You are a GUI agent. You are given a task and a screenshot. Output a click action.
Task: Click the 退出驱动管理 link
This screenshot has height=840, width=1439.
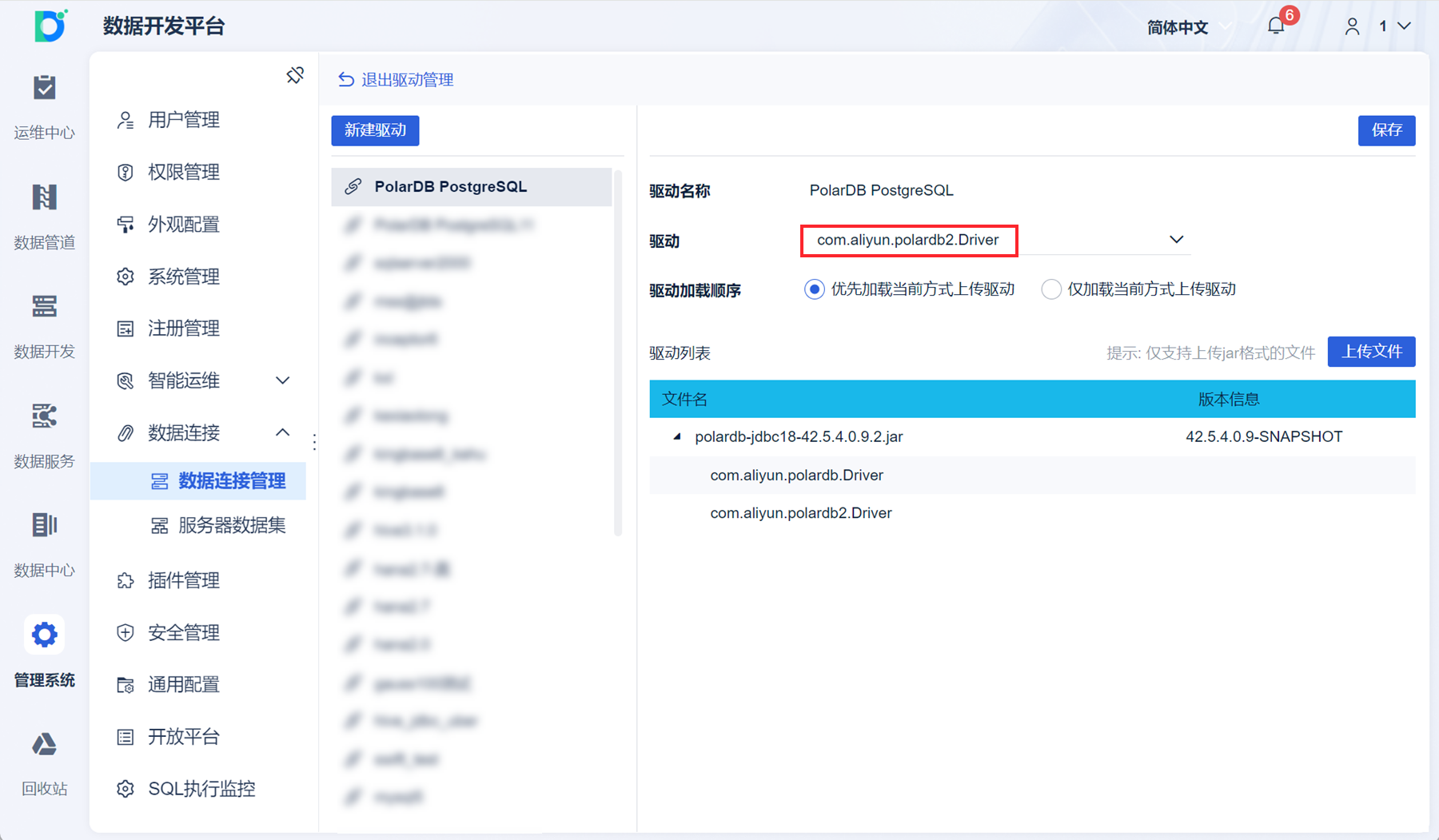click(x=397, y=79)
